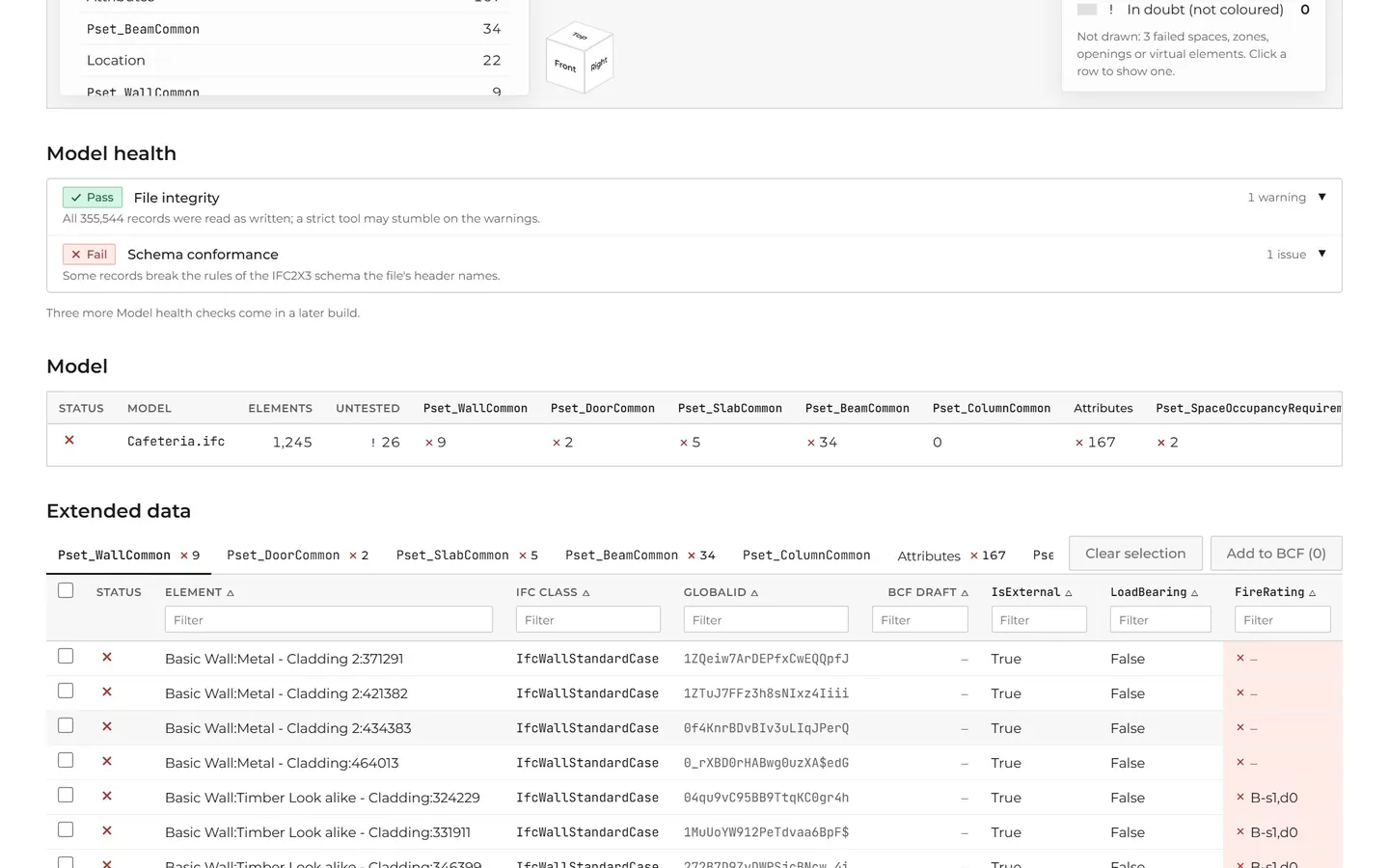
Task: Switch to the Pset_WallCommon tab
Action: (128, 556)
